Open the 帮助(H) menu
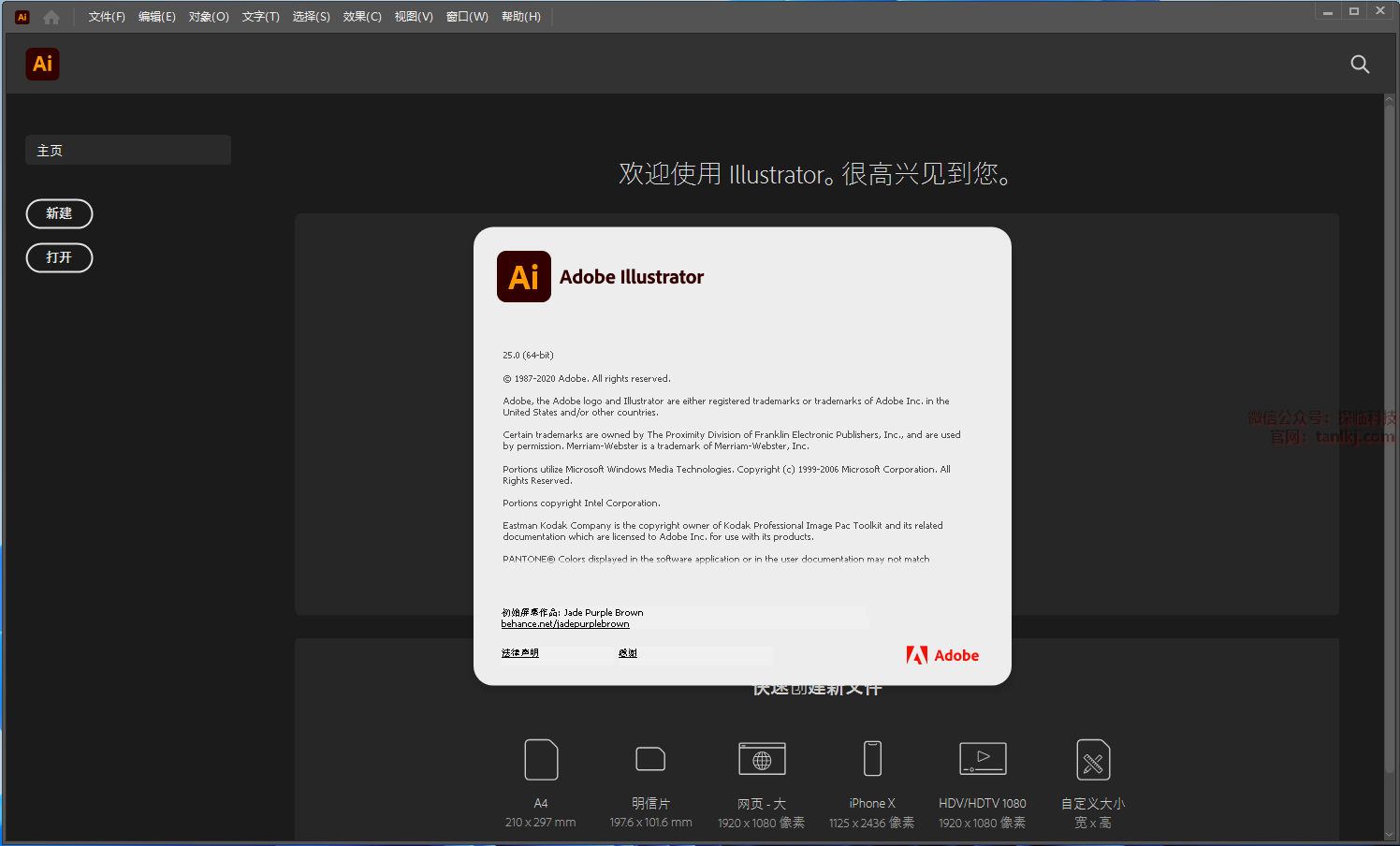Image resolution: width=1400 pixels, height=846 pixels. click(521, 17)
